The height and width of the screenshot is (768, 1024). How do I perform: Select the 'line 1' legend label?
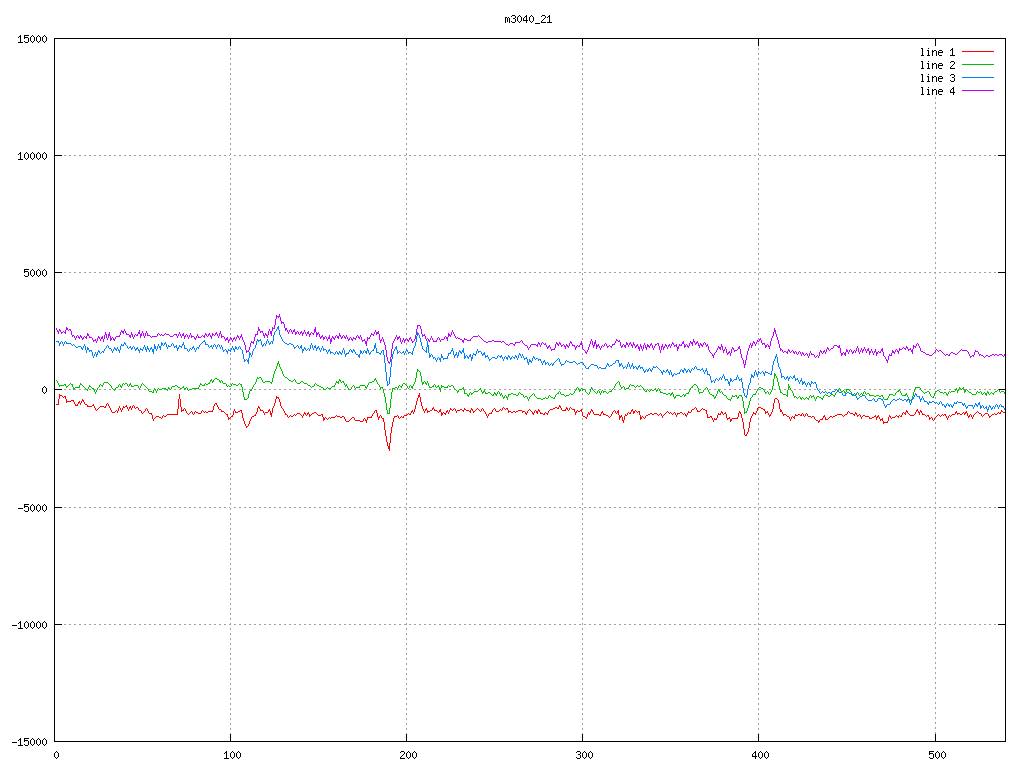(937, 52)
